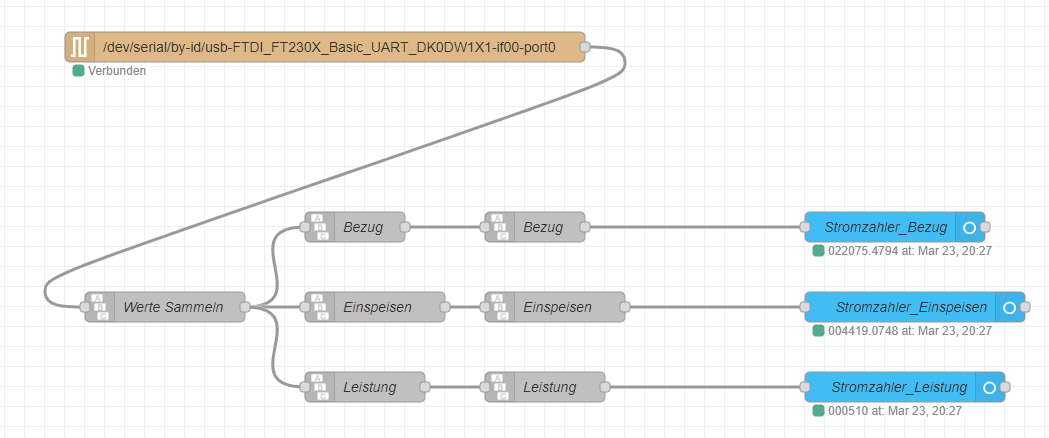Click icon of the right Einspeisen node
Screen dimensions: 1049x438
[x=500, y=307]
